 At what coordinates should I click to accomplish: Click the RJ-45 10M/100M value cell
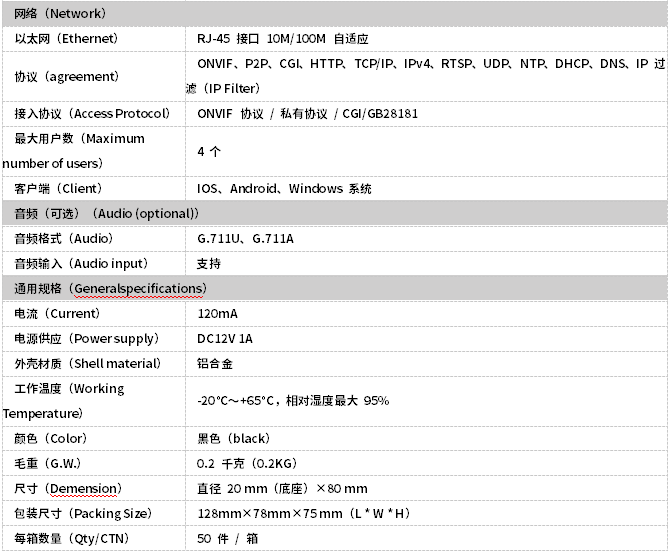(283, 39)
